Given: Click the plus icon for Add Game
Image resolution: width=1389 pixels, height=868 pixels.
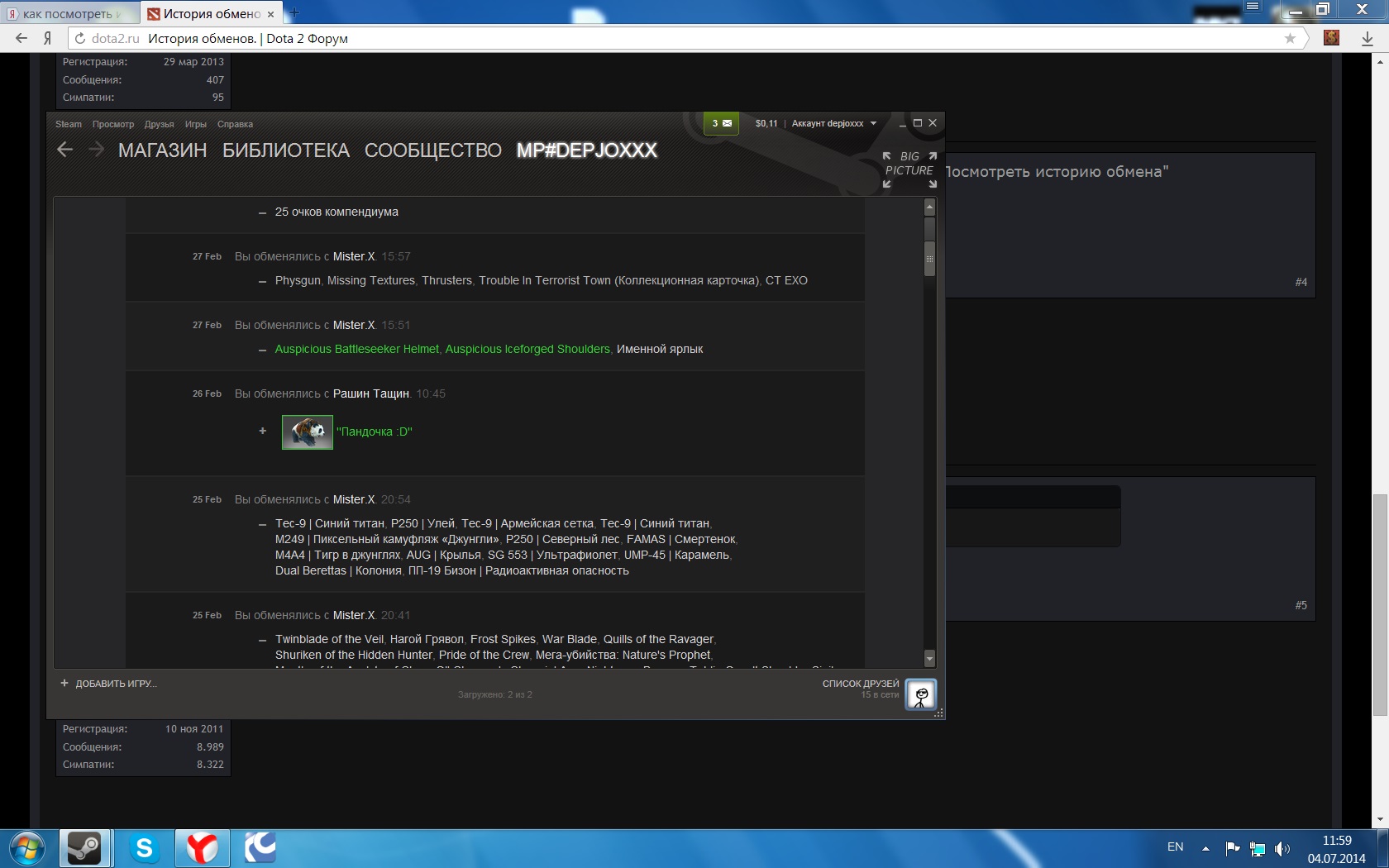Looking at the screenshot, I should (64, 684).
